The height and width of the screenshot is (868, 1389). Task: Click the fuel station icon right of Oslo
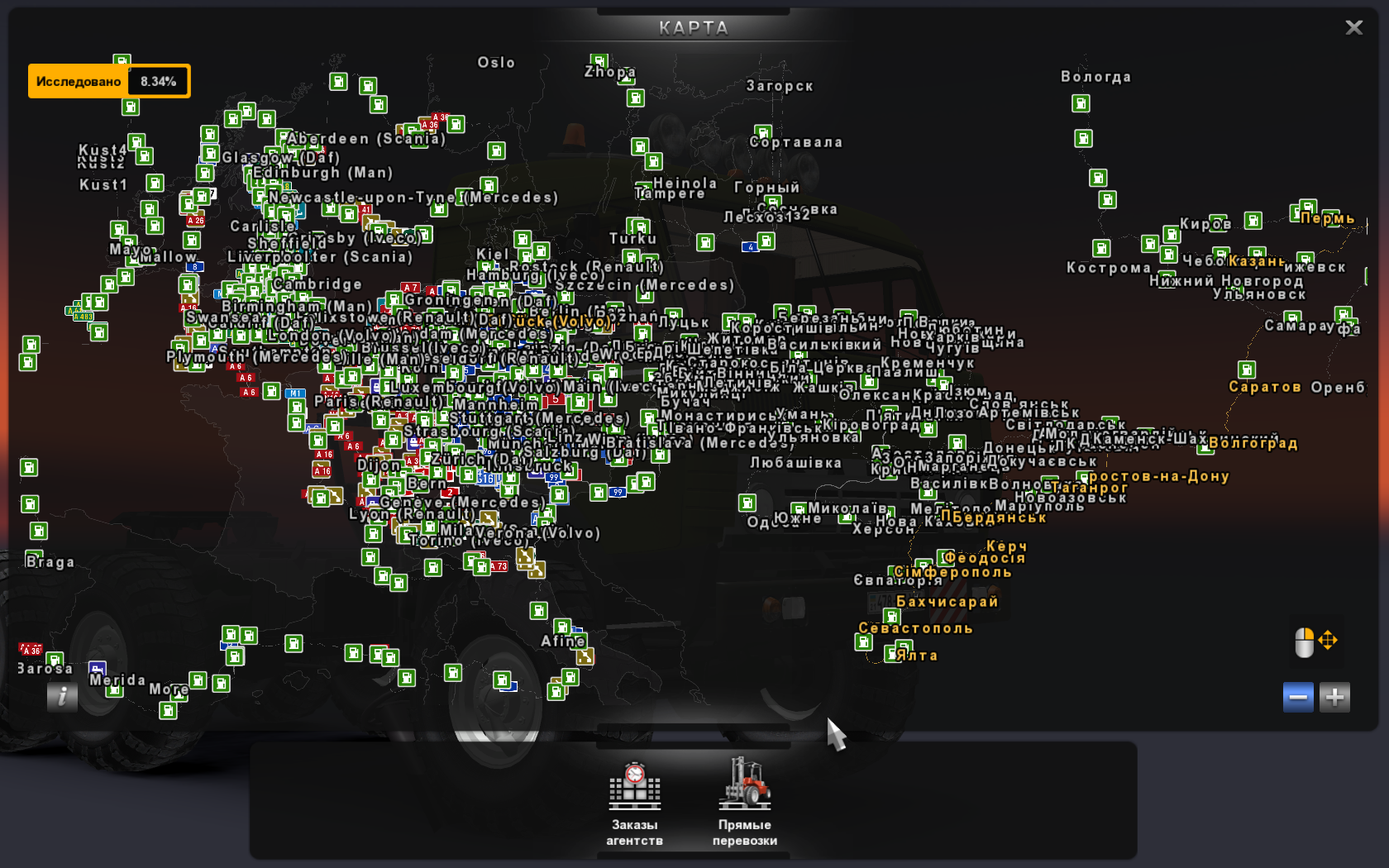[x=599, y=62]
